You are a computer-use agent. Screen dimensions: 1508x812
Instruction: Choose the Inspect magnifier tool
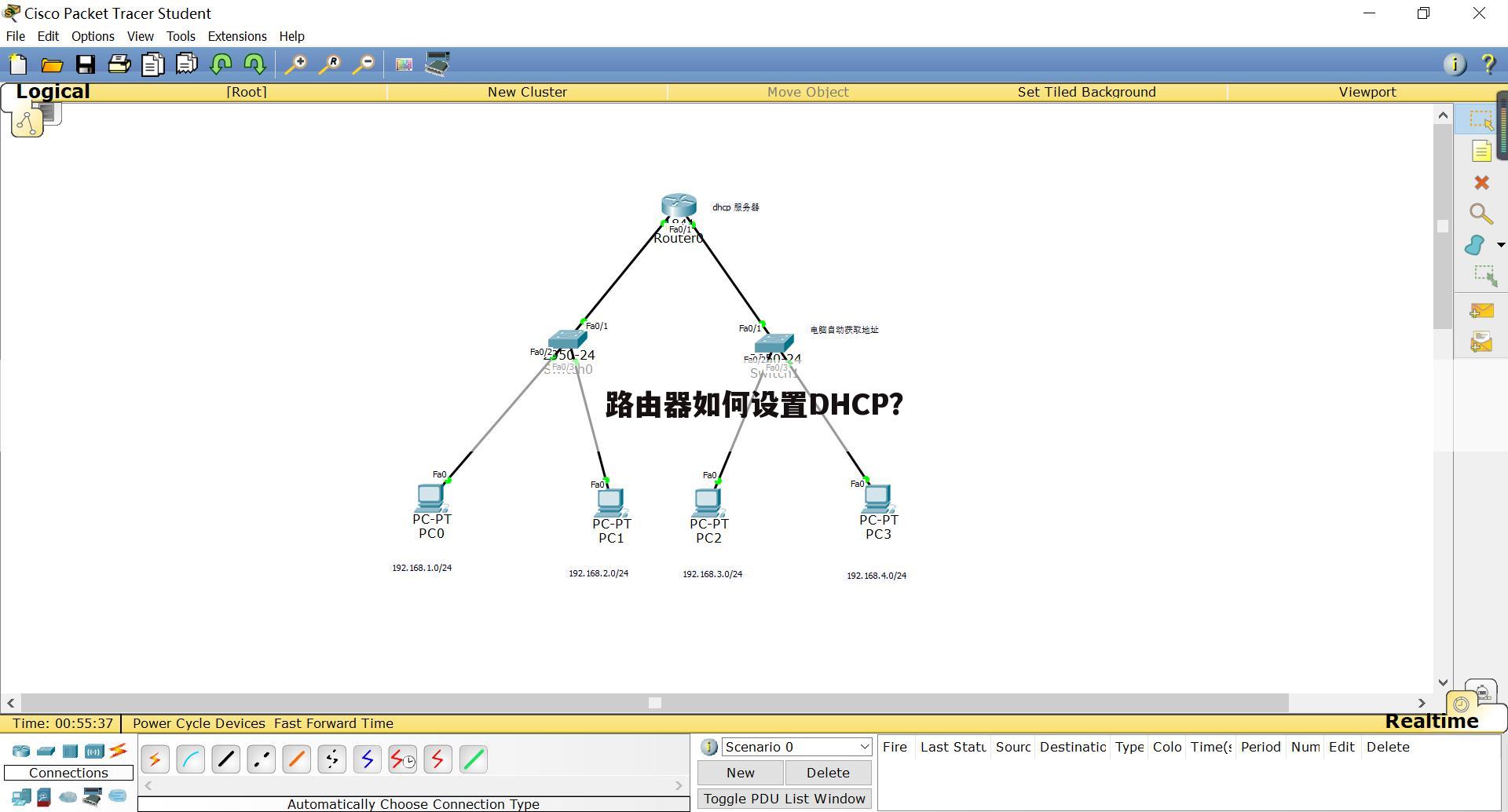pos(1481,214)
